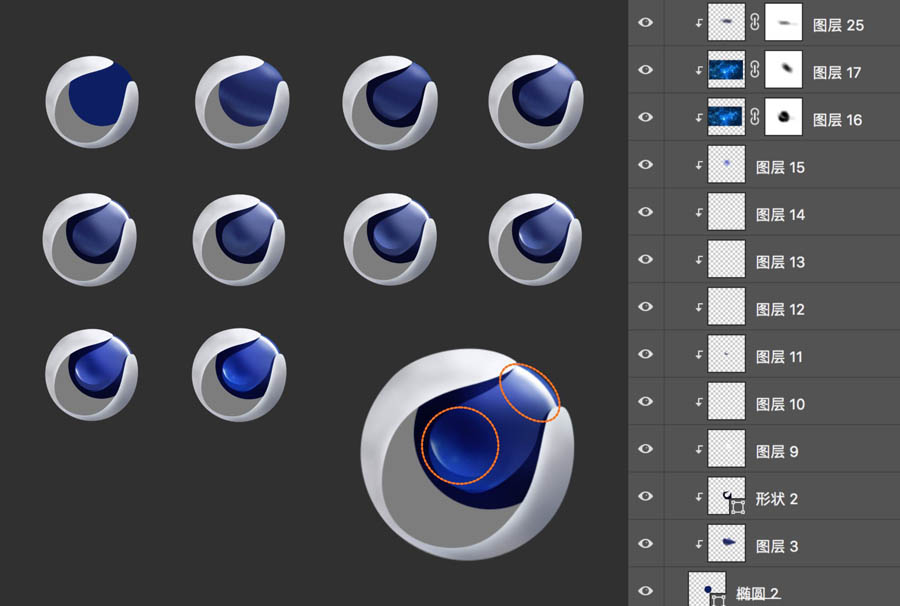Toggle the eye icon for 图层 3
The width and height of the screenshot is (900, 606).
646,543
